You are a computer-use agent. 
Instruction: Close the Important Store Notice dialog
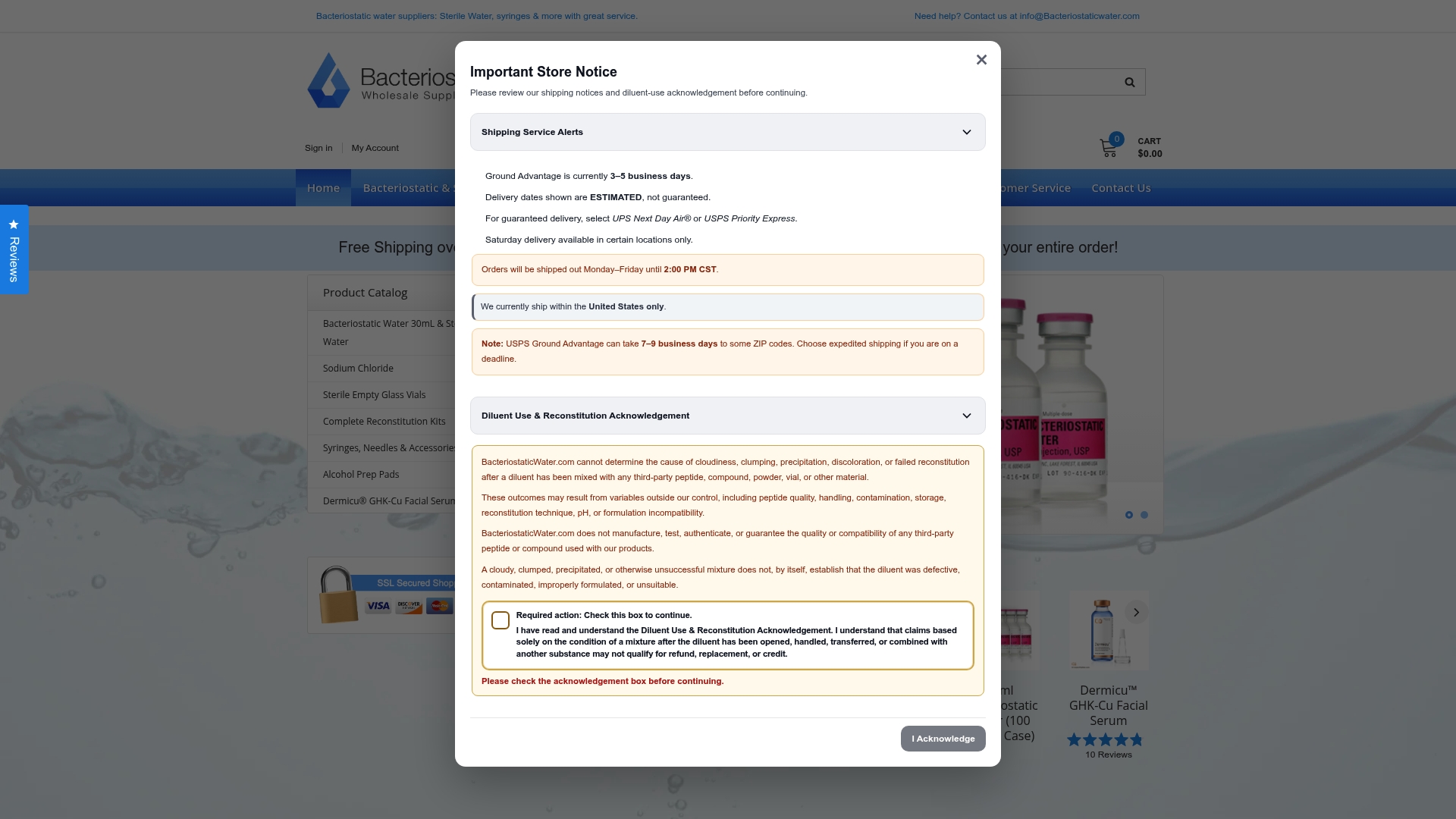[x=981, y=60]
